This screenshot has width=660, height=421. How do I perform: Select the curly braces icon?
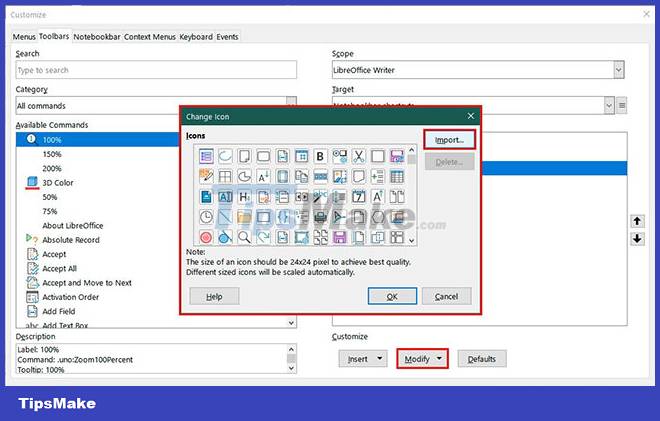coord(282,217)
